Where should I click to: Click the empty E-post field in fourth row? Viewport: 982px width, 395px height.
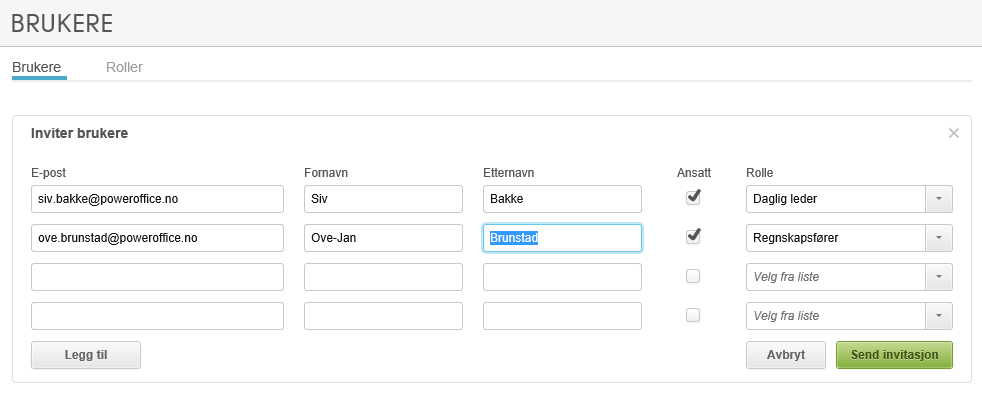(157, 315)
